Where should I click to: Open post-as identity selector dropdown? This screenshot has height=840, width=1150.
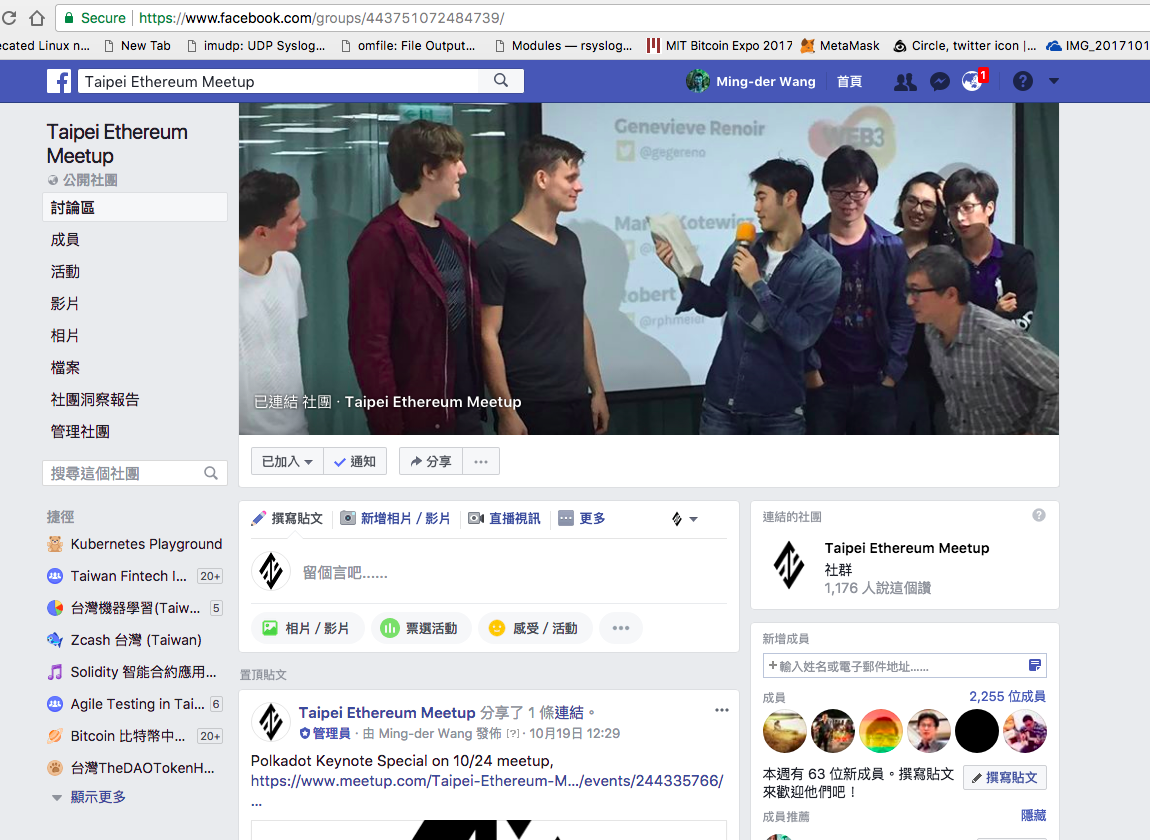(x=685, y=519)
